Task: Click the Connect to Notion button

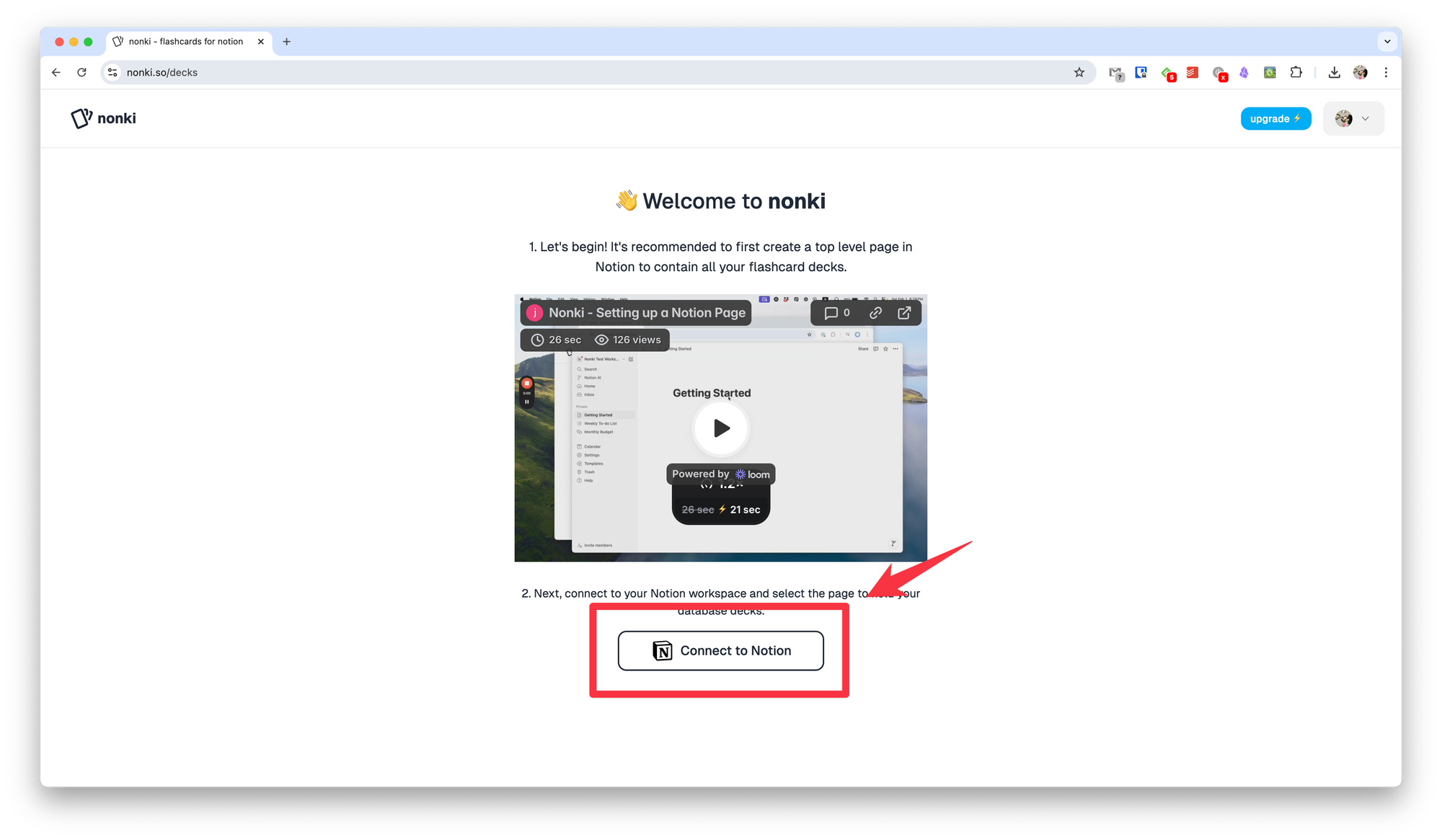Action: tap(720, 650)
